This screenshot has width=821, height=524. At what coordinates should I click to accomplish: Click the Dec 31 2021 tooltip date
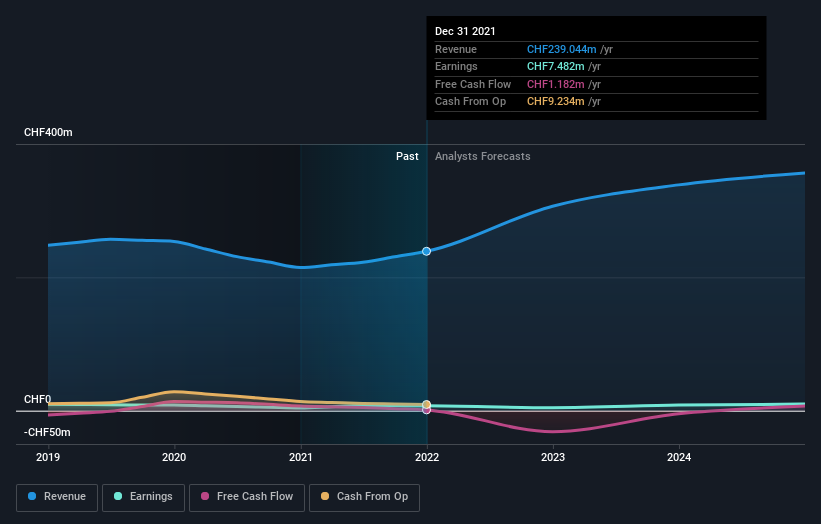(465, 31)
